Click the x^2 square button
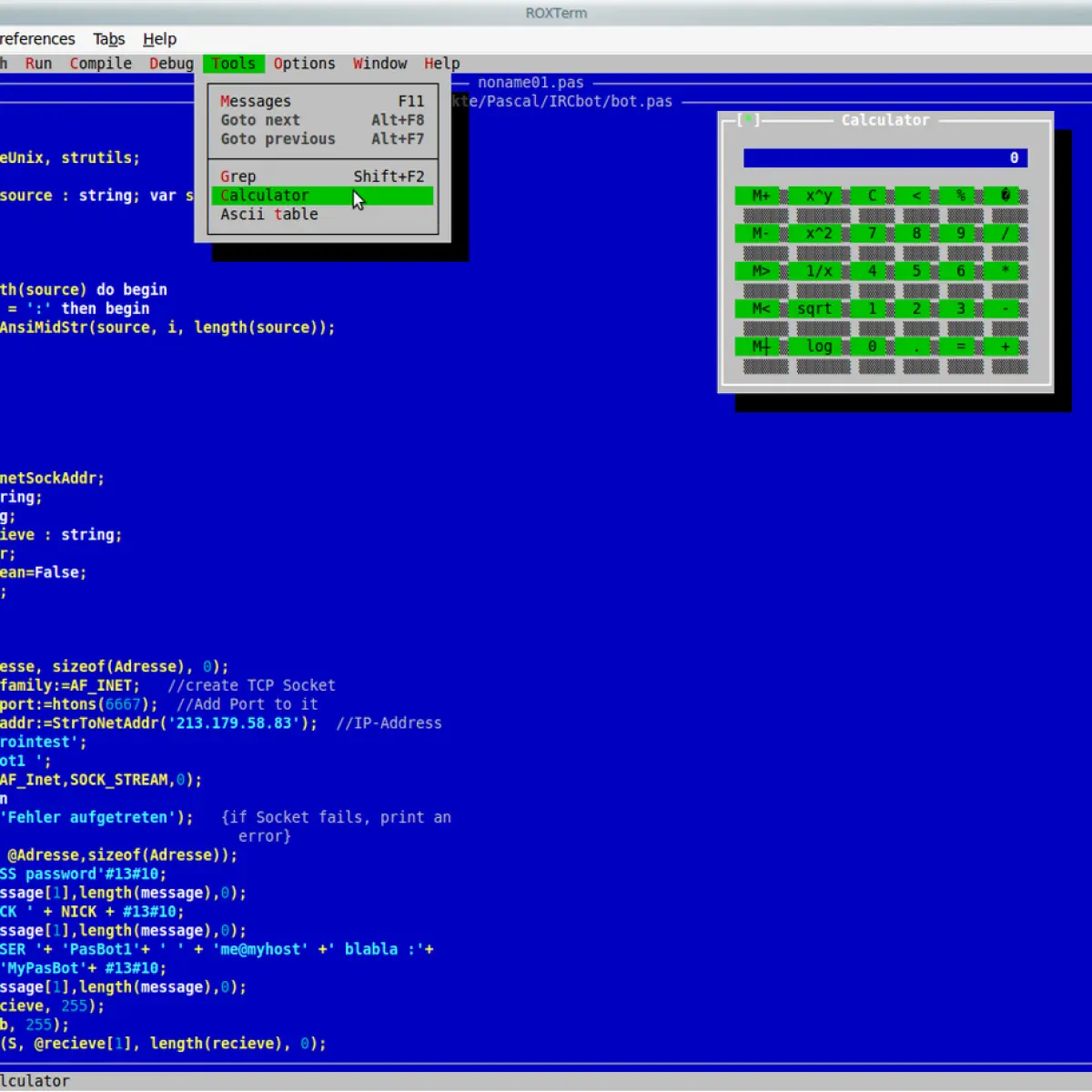The width and height of the screenshot is (1092, 1092). (814, 233)
